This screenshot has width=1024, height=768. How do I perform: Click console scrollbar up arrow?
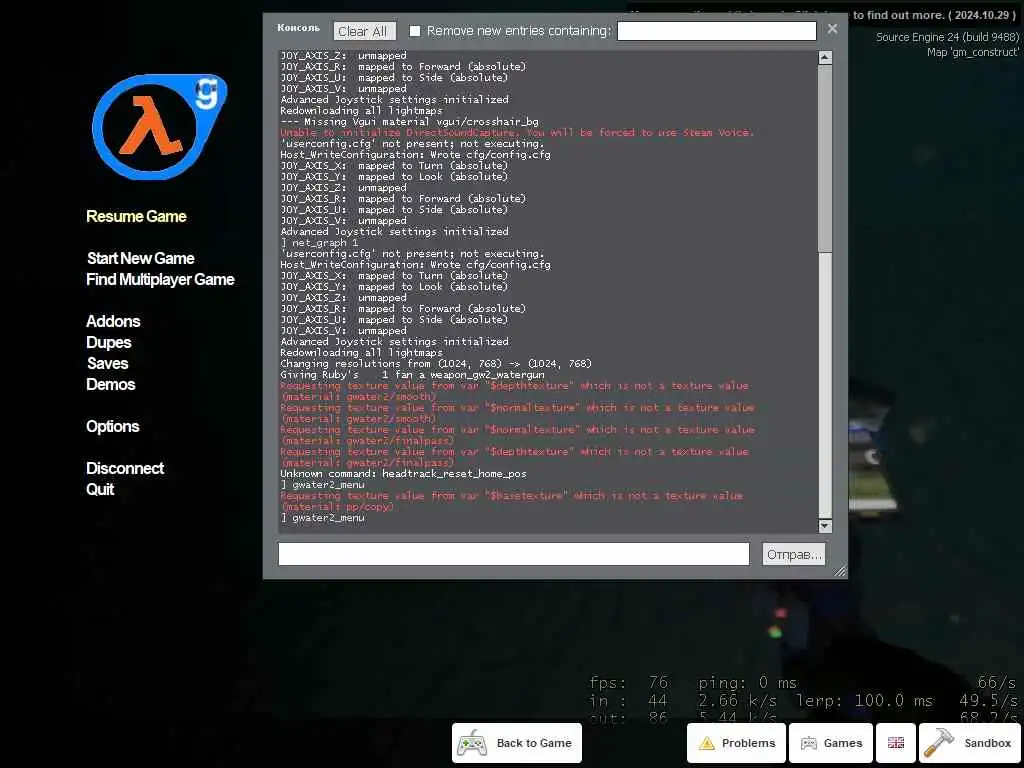825,57
